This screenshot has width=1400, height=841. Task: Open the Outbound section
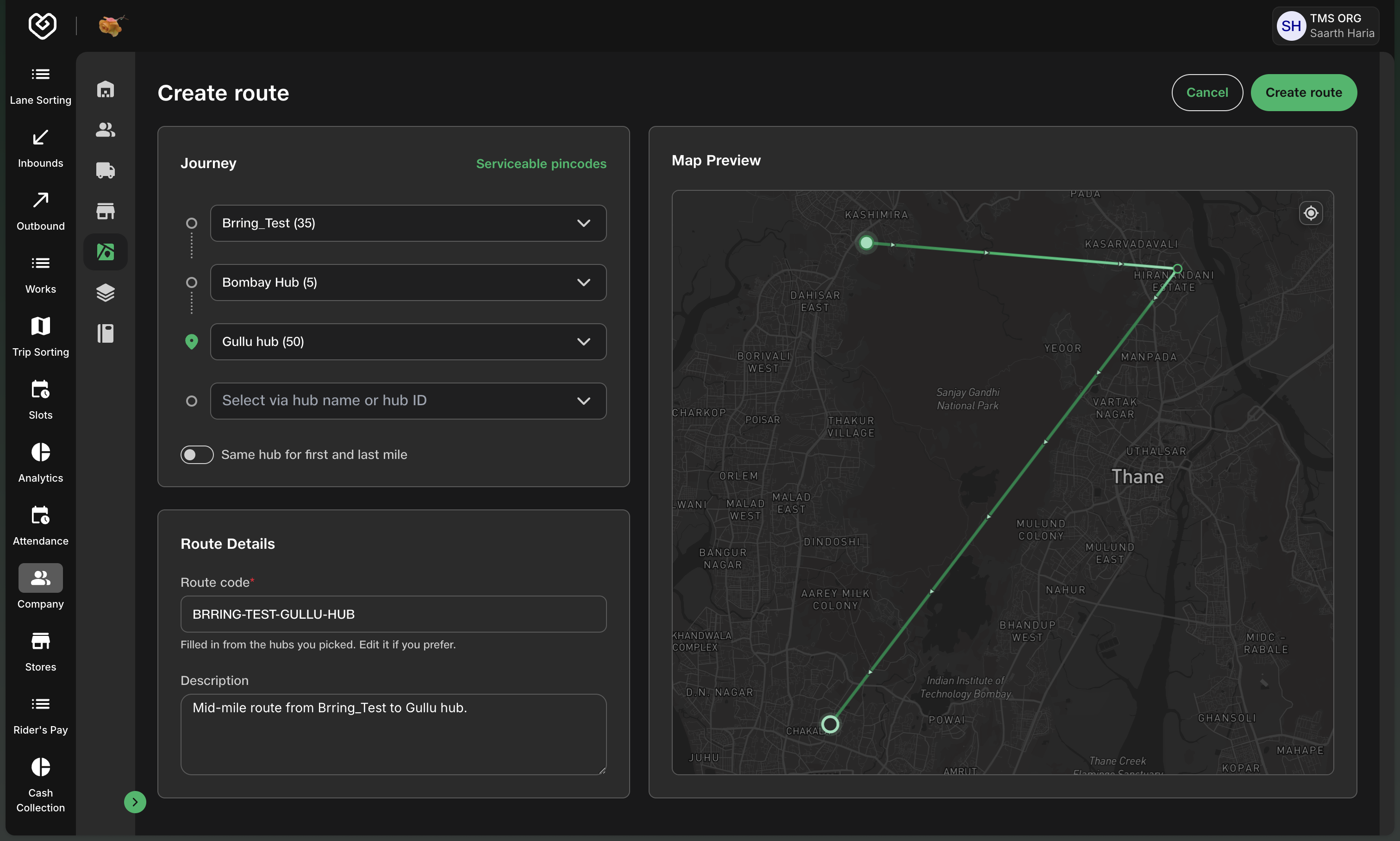[x=40, y=212]
